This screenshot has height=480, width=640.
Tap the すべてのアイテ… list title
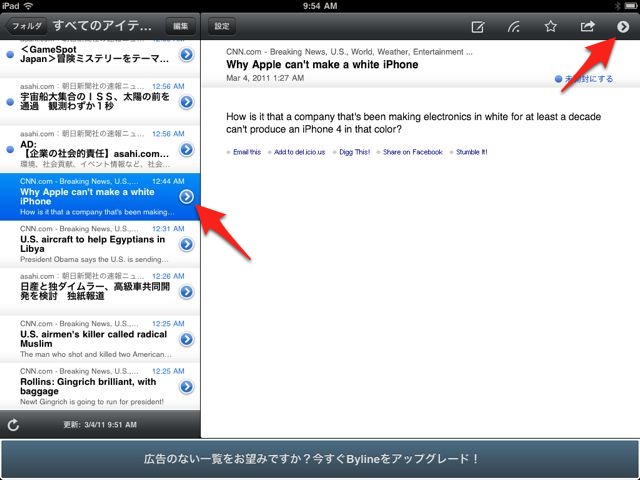[x=102, y=26]
